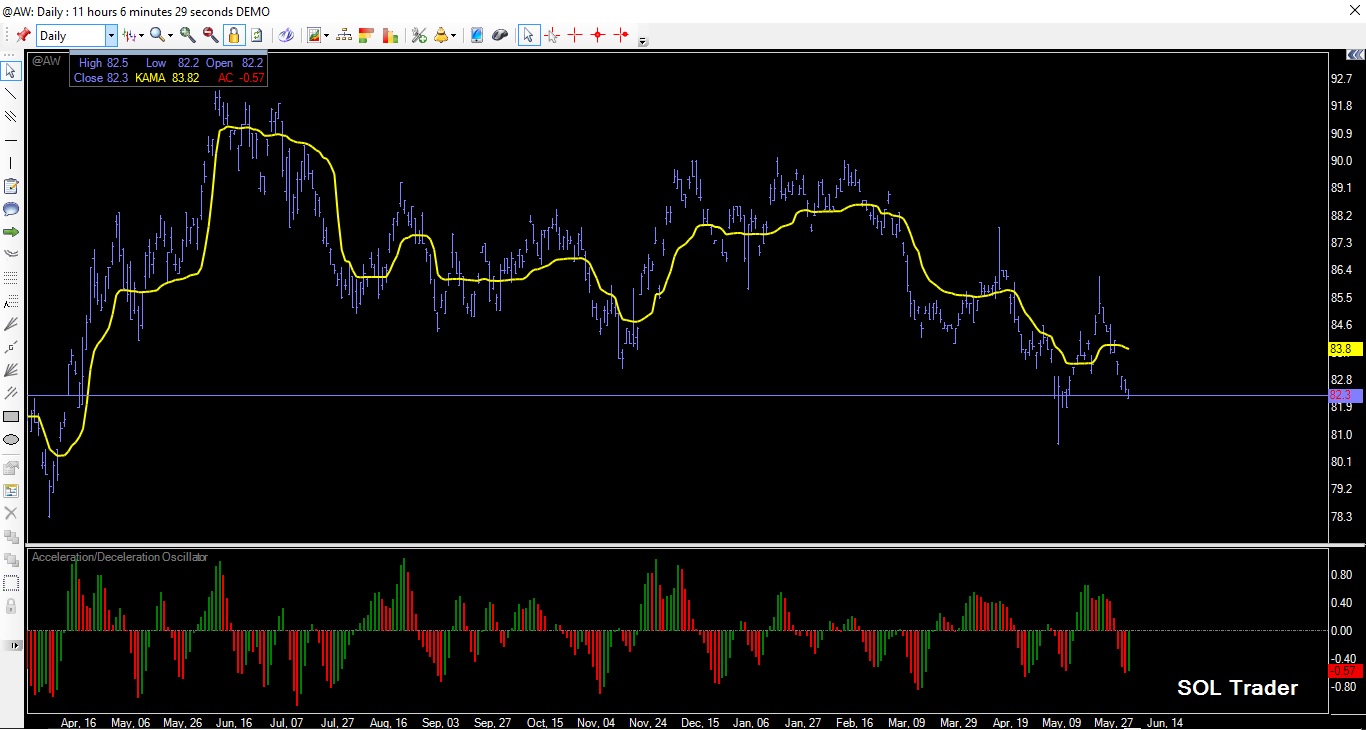This screenshot has height=730, width=1366.
Task: Click the computer mouse icon
Action: (500, 35)
